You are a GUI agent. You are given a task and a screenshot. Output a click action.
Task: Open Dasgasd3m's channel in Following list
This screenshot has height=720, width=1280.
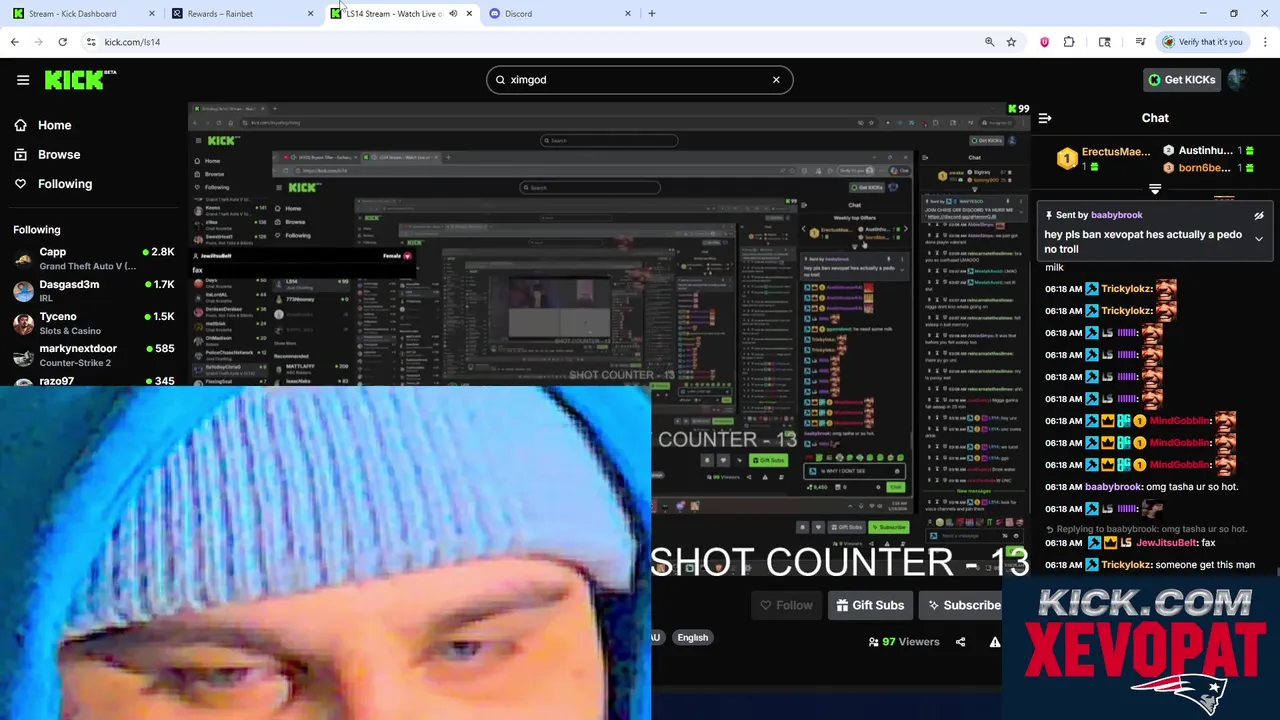click(x=93, y=290)
